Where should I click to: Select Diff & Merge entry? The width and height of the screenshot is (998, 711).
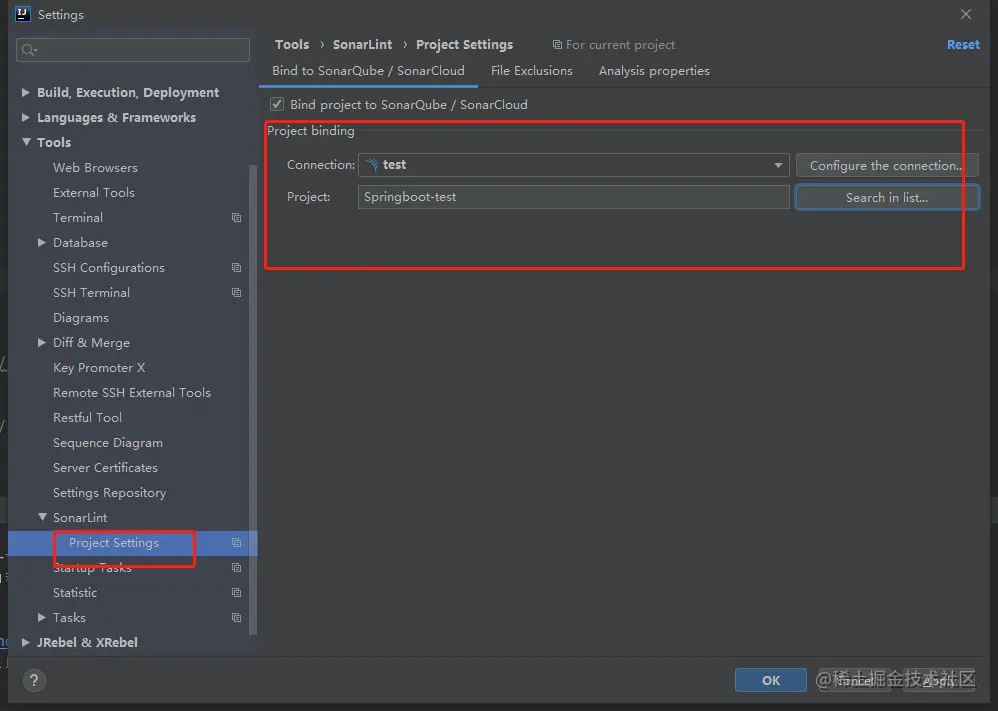[x=92, y=342]
